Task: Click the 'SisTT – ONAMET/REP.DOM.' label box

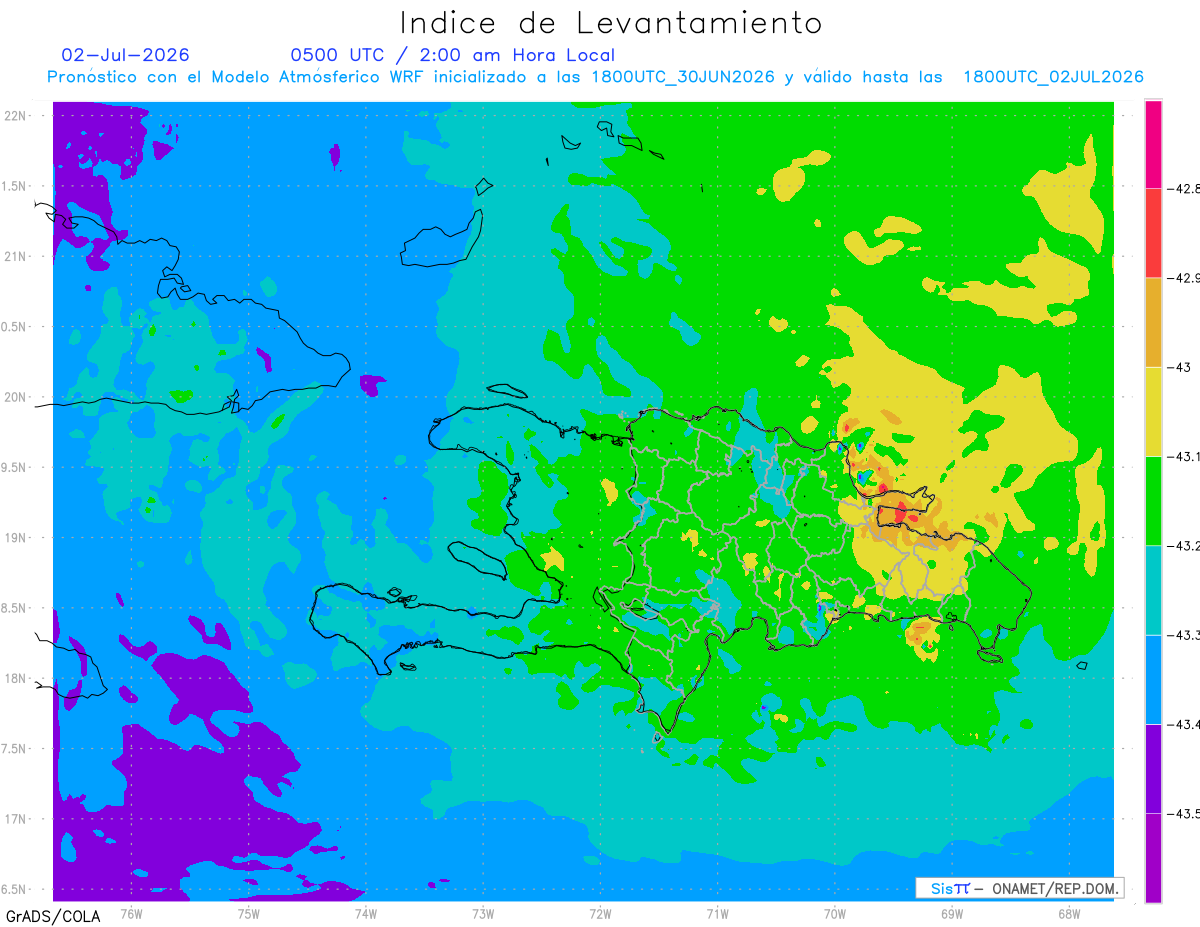Action: coord(1019,888)
